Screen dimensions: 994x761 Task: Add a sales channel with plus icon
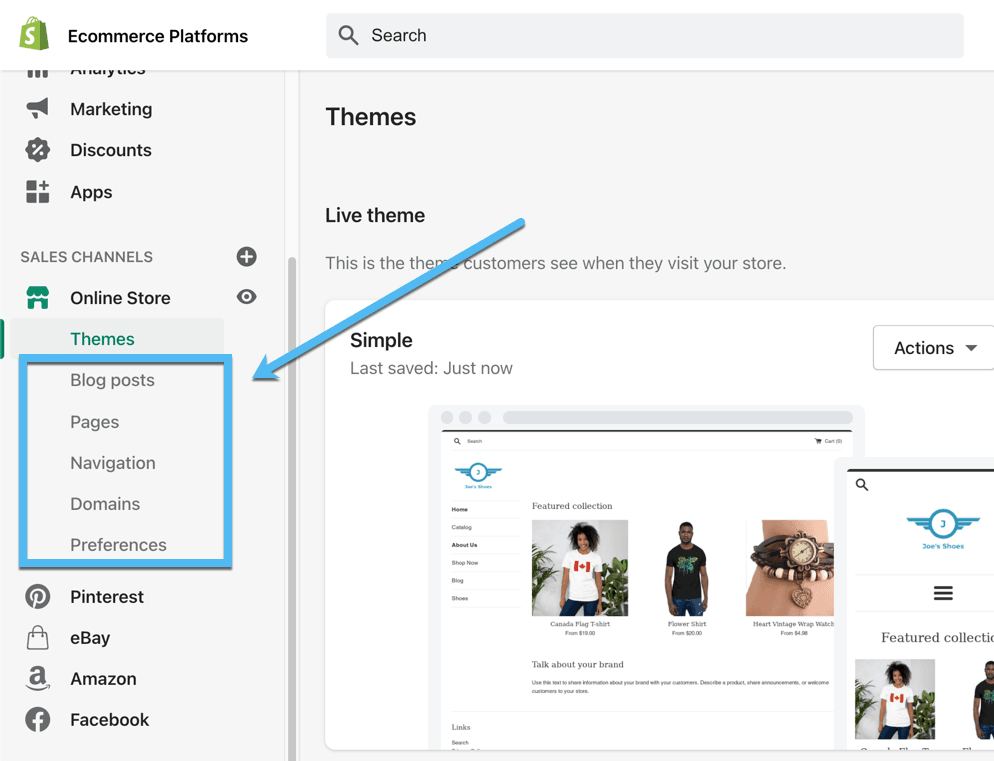point(247,256)
